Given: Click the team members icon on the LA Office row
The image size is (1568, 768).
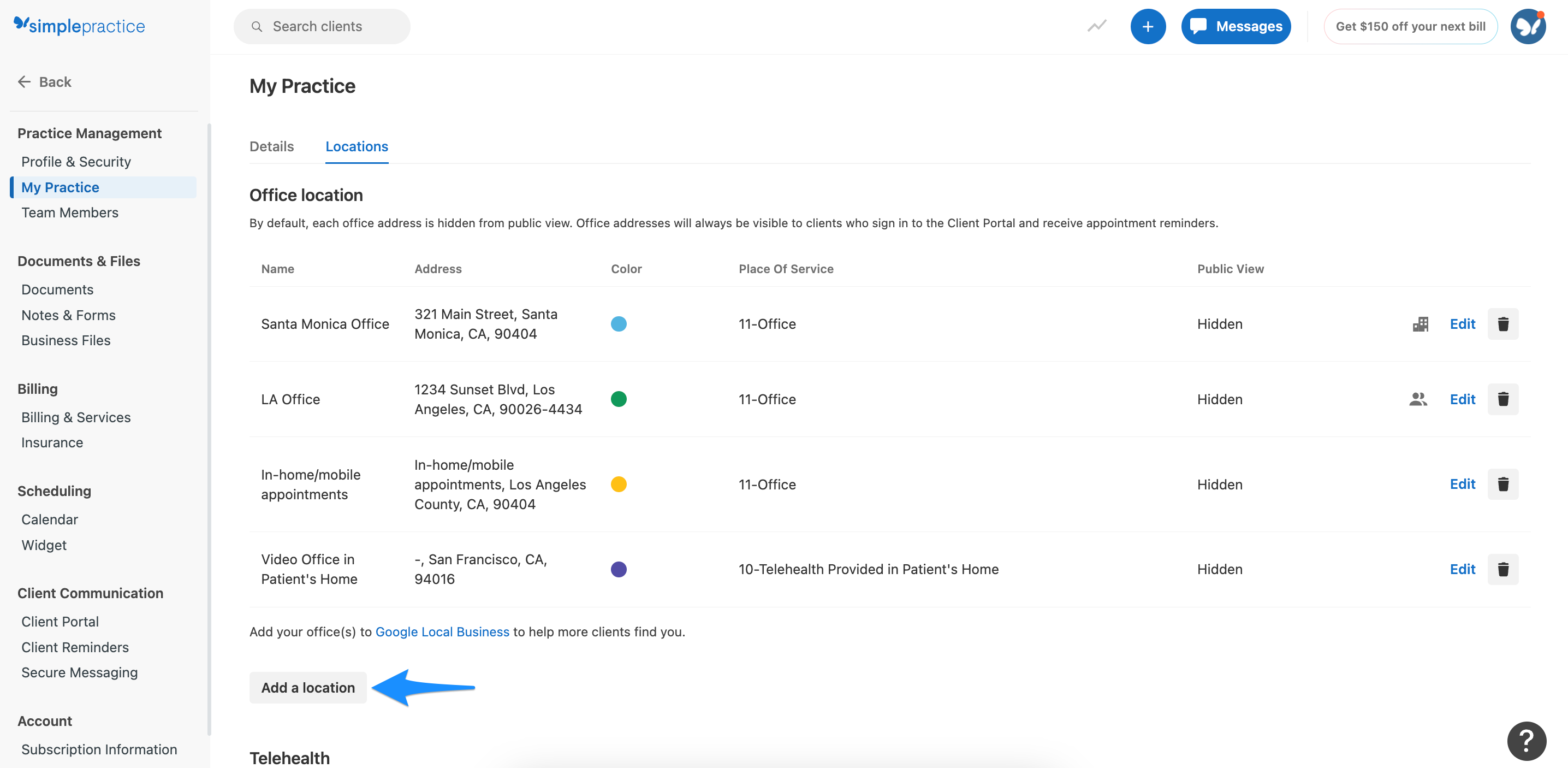Looking at the screenshot, I should tap(1419, 399).
